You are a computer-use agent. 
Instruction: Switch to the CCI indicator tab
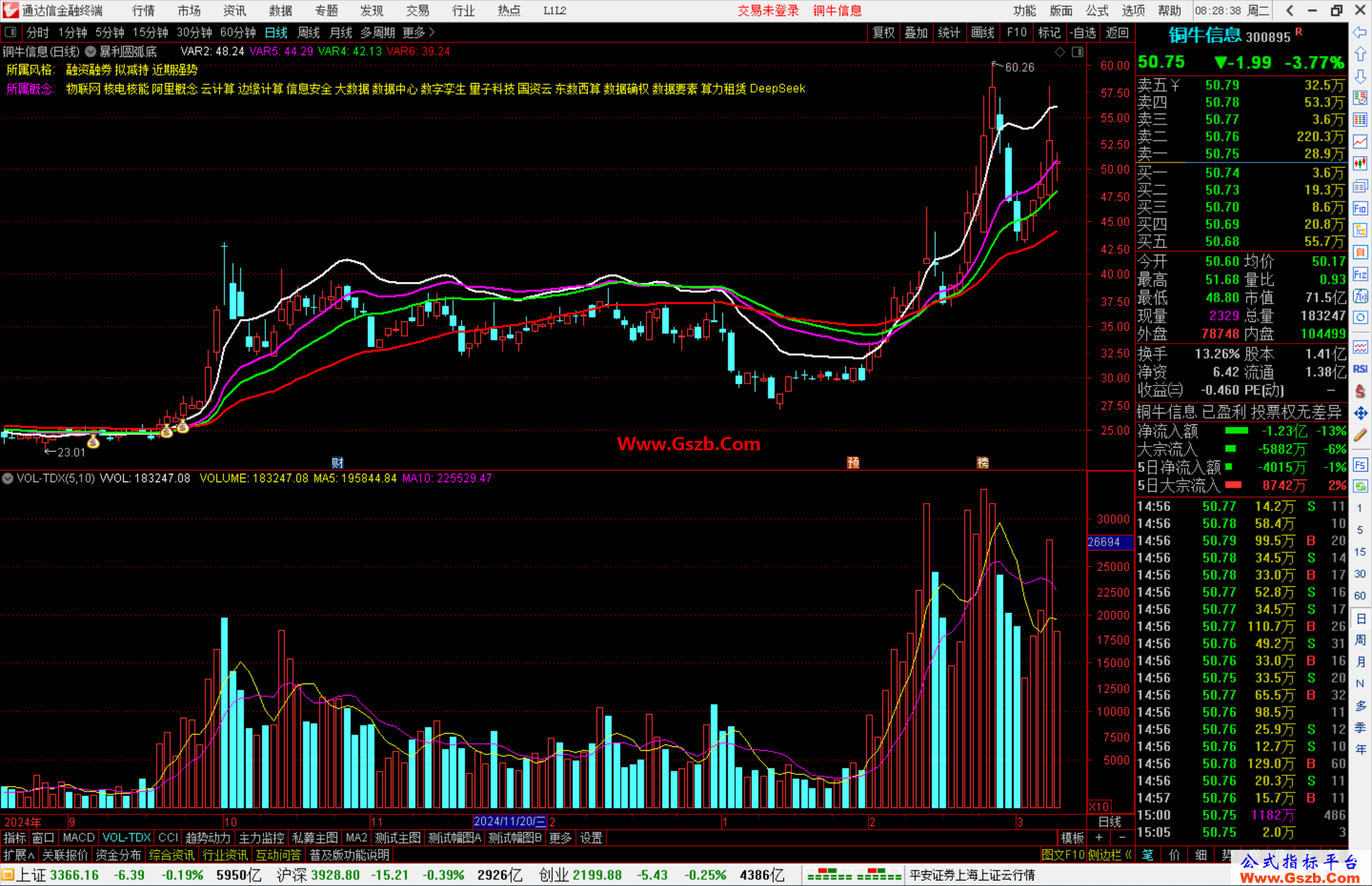click(x=168, y=838)
